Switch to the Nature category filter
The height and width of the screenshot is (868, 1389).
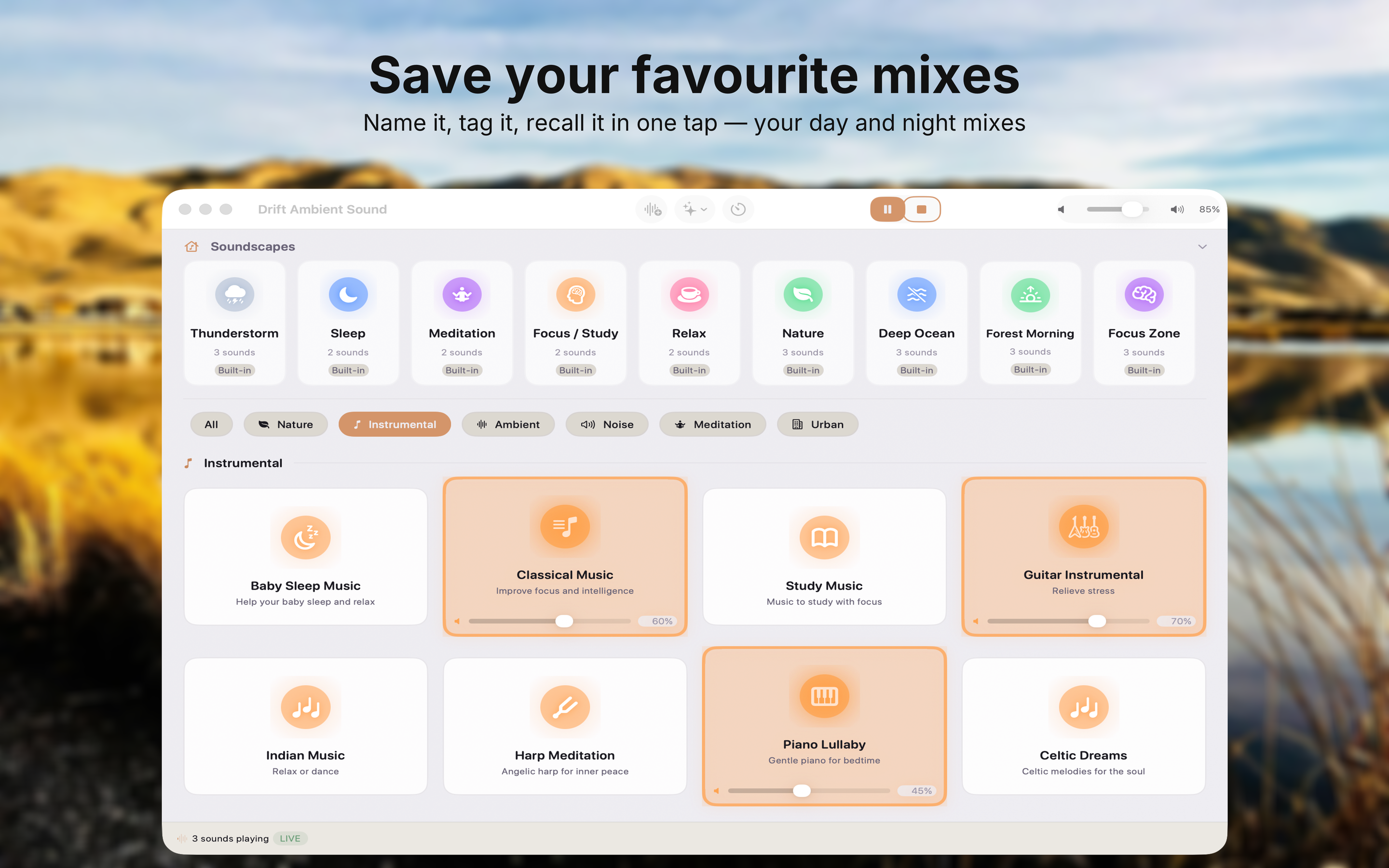285,424
